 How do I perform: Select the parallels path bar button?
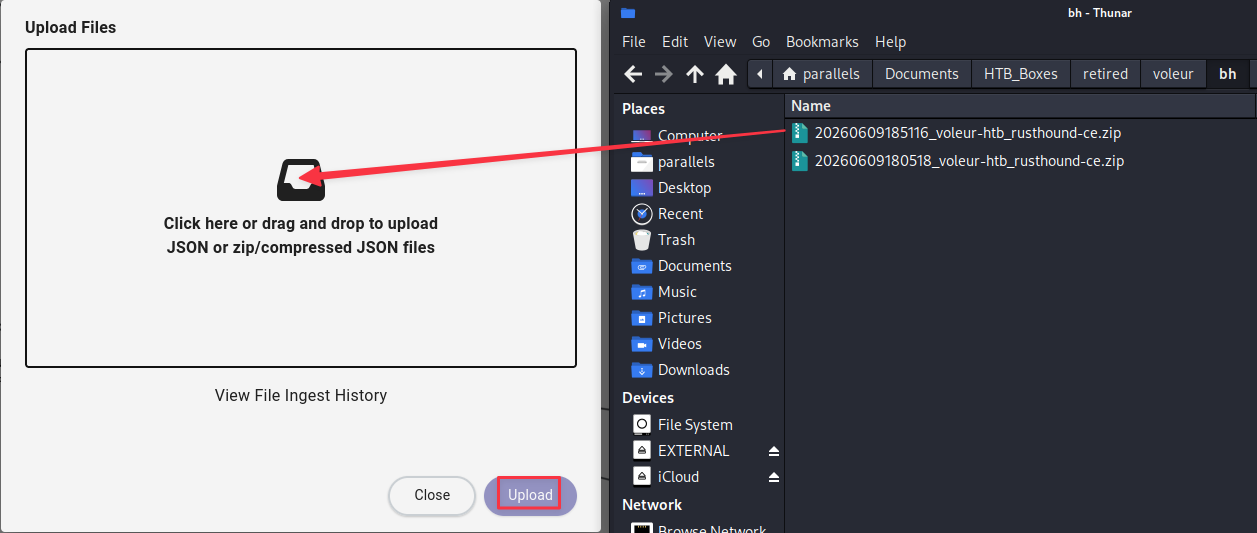(821, 74)
